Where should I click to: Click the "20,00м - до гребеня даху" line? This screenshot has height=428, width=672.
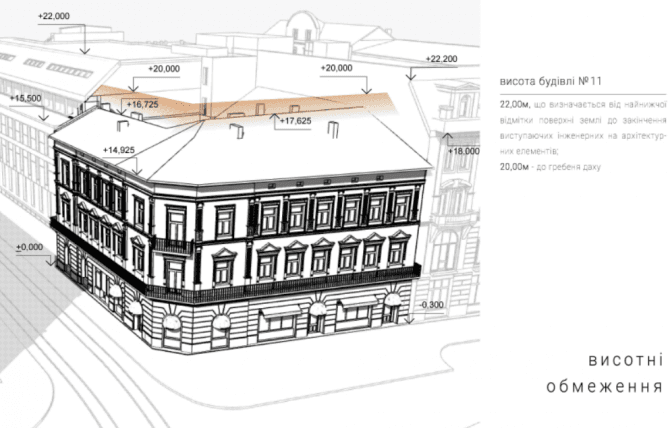pyautogui.click(x=551, y=167)
